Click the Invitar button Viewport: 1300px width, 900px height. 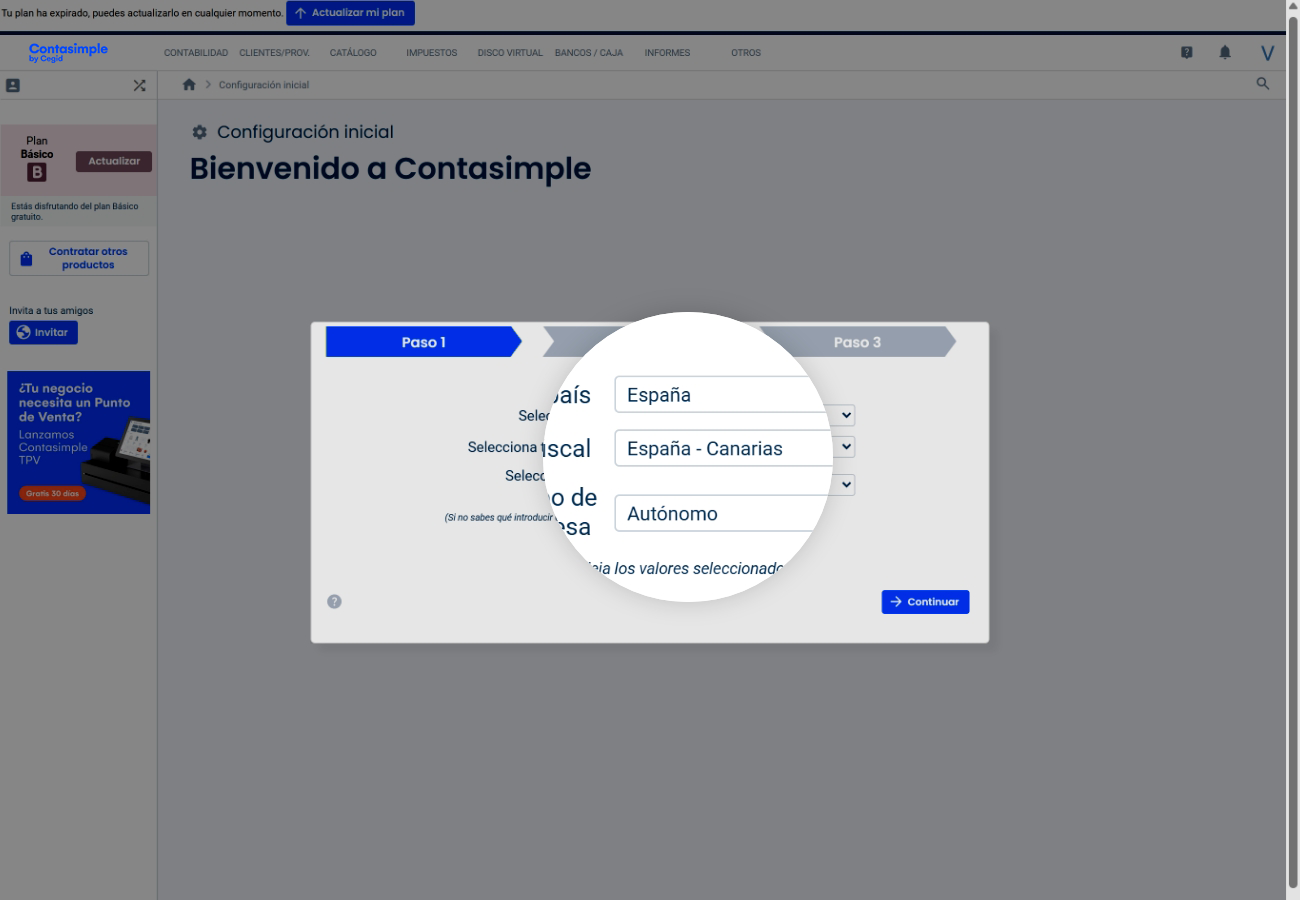point(43,332)
